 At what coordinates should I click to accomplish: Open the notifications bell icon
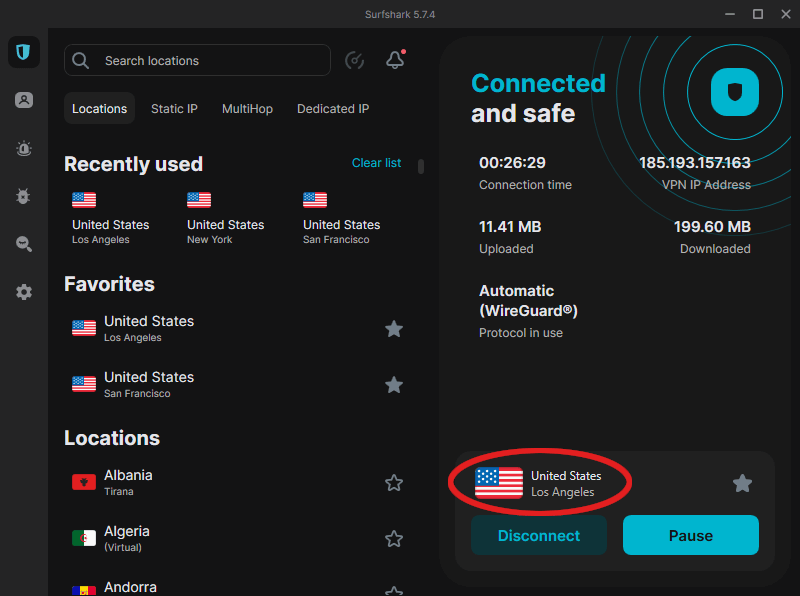(x=395, y=60)
